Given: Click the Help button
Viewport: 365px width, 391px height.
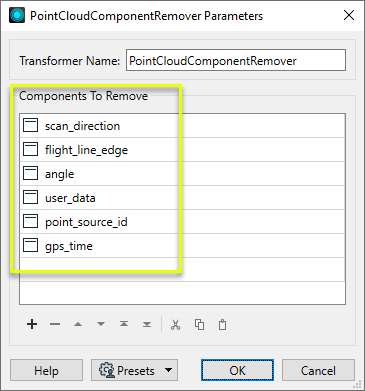Looking at the screenshot, I should coord(46,370).
